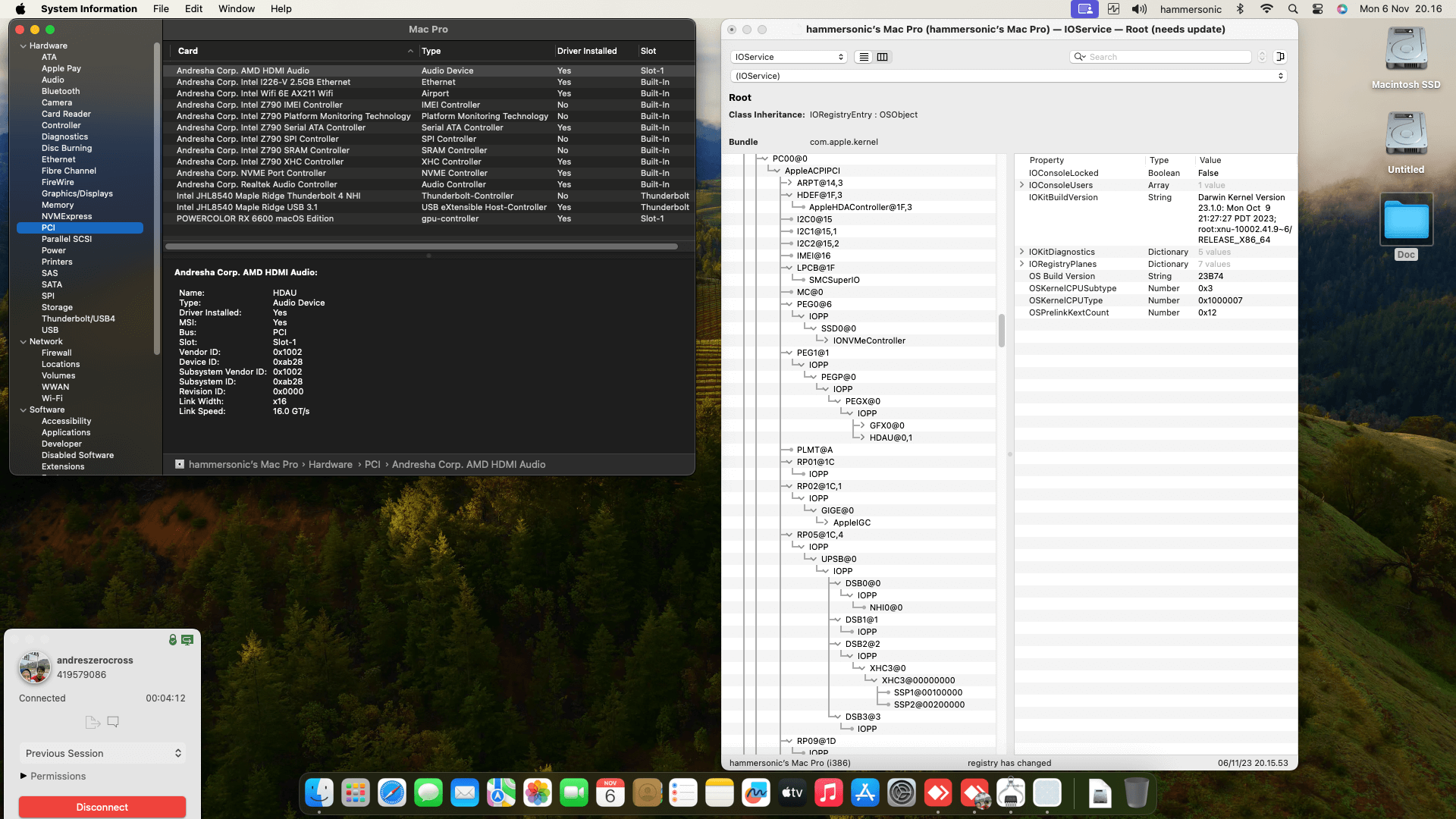Sort PCI table by Card column

[x=294, y=51]
